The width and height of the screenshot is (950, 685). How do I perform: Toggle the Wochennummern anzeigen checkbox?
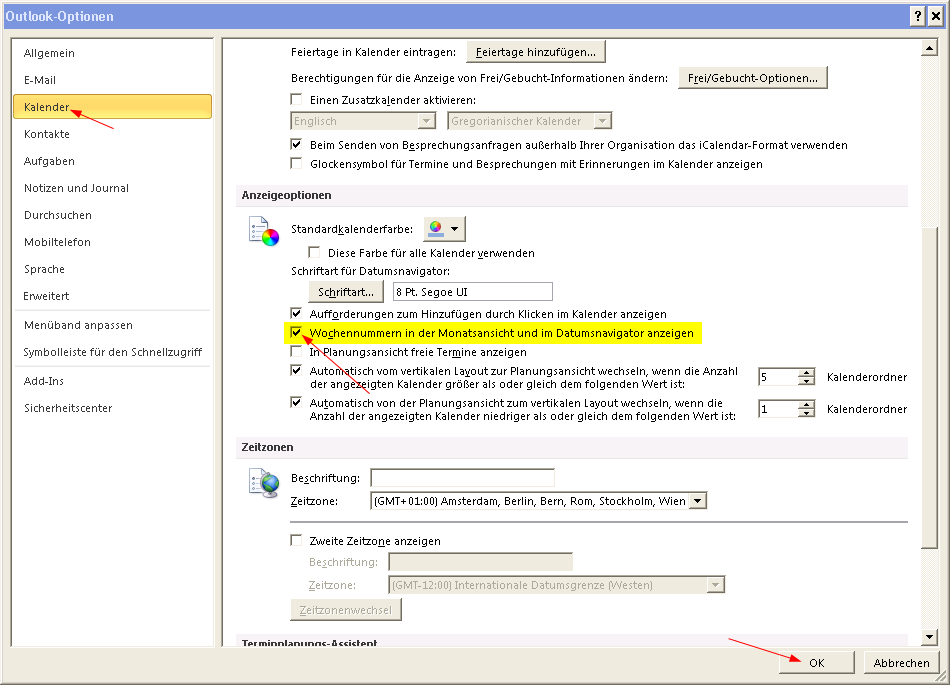(296, 333)
